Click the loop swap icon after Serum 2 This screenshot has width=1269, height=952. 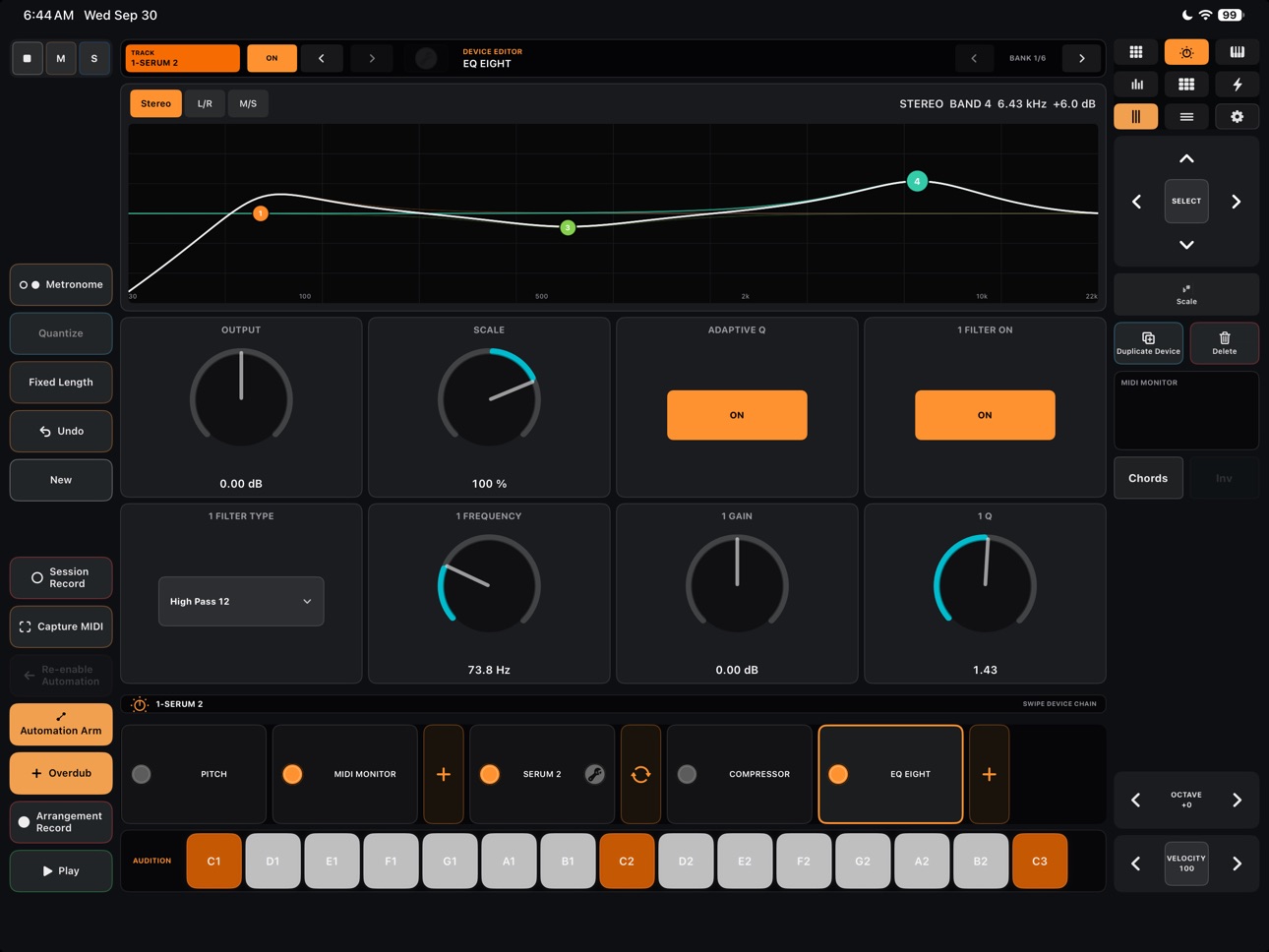[x=640, y=774]
